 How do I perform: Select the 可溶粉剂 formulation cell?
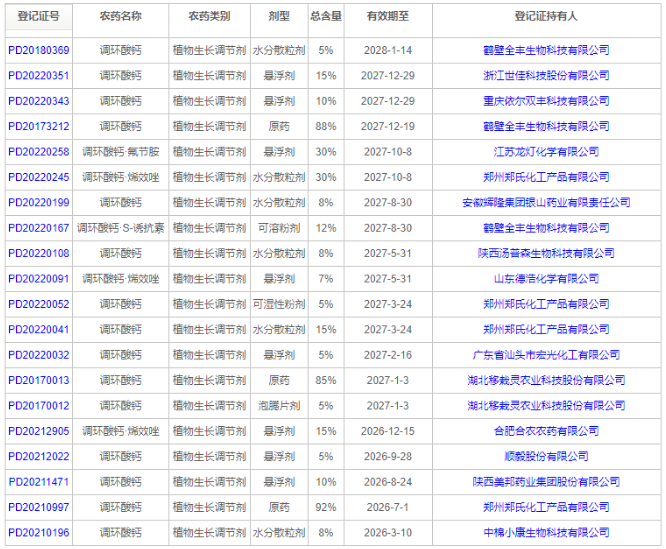pos(279,228)
